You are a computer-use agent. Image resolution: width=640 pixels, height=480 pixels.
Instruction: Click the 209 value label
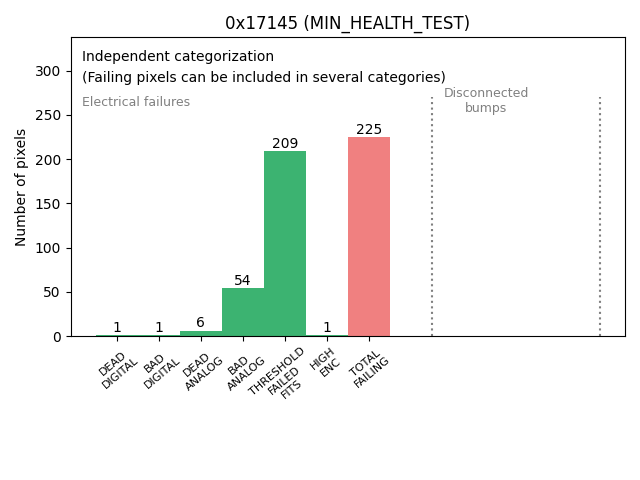[x=285, y=144]
